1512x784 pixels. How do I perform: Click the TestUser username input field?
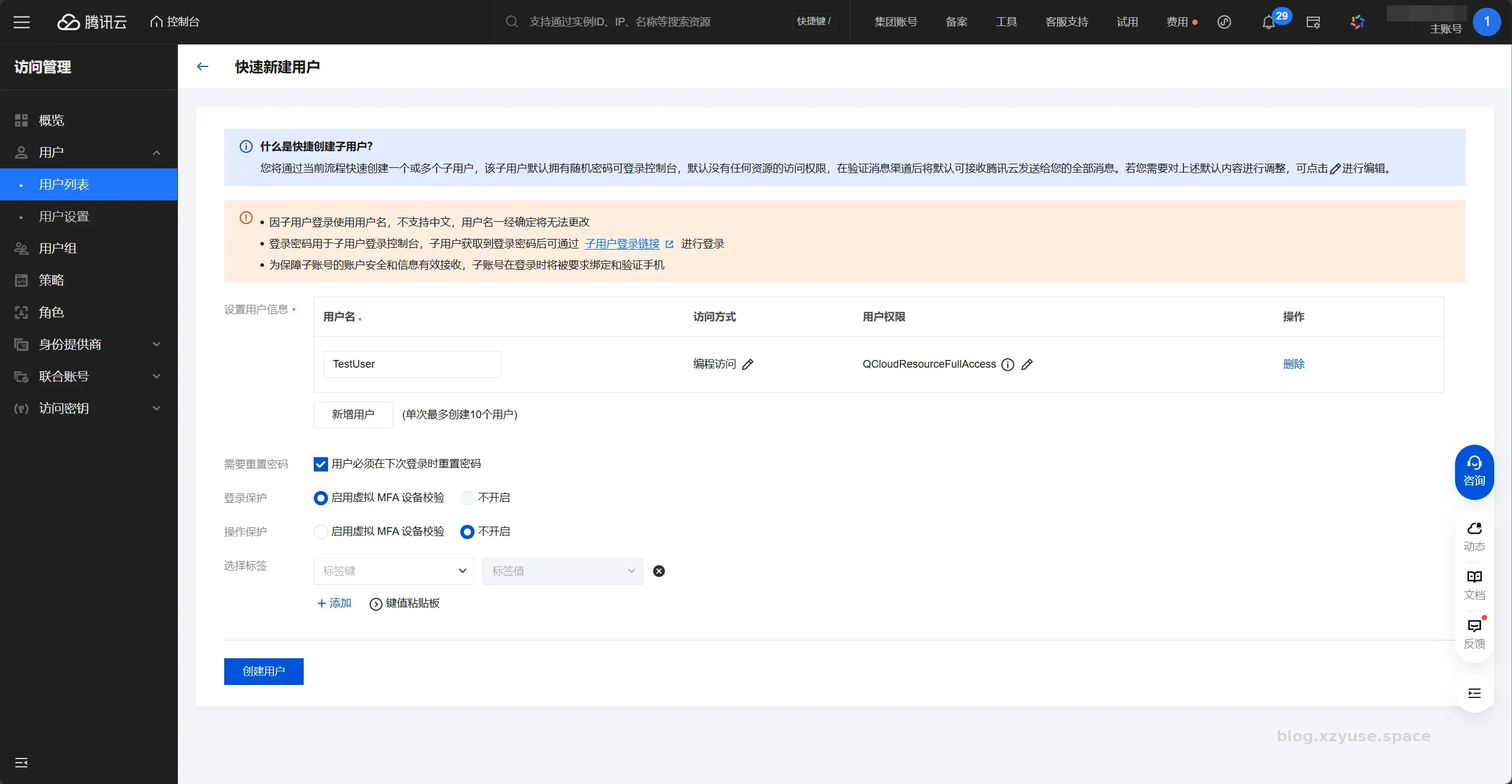[412, 364]
